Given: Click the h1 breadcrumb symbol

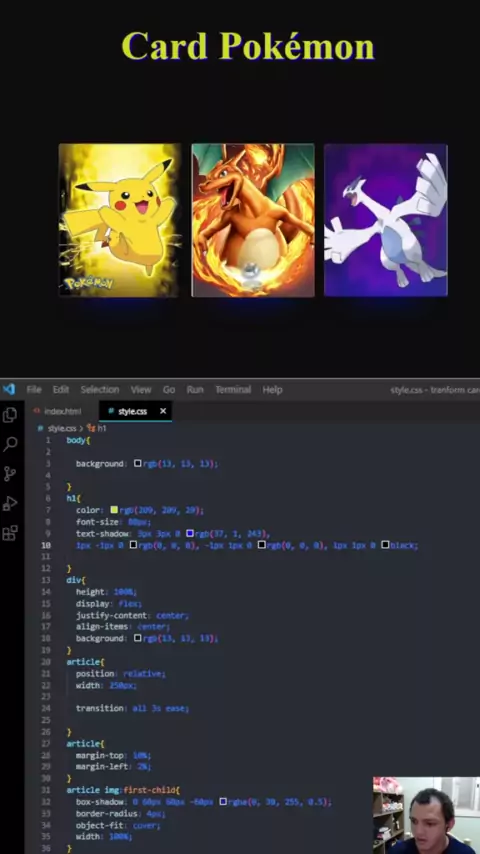Looking at the screenshot, I should point(98,429).
